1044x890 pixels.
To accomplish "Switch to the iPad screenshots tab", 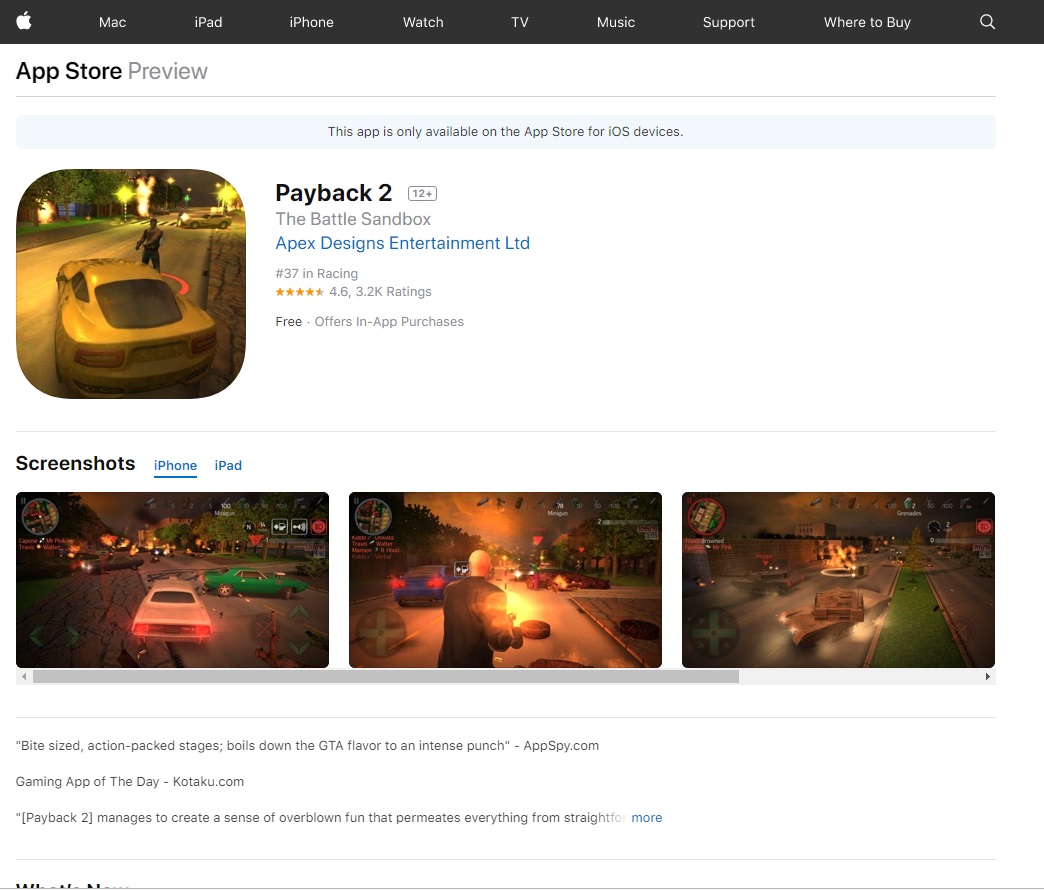I will point(228,465).
